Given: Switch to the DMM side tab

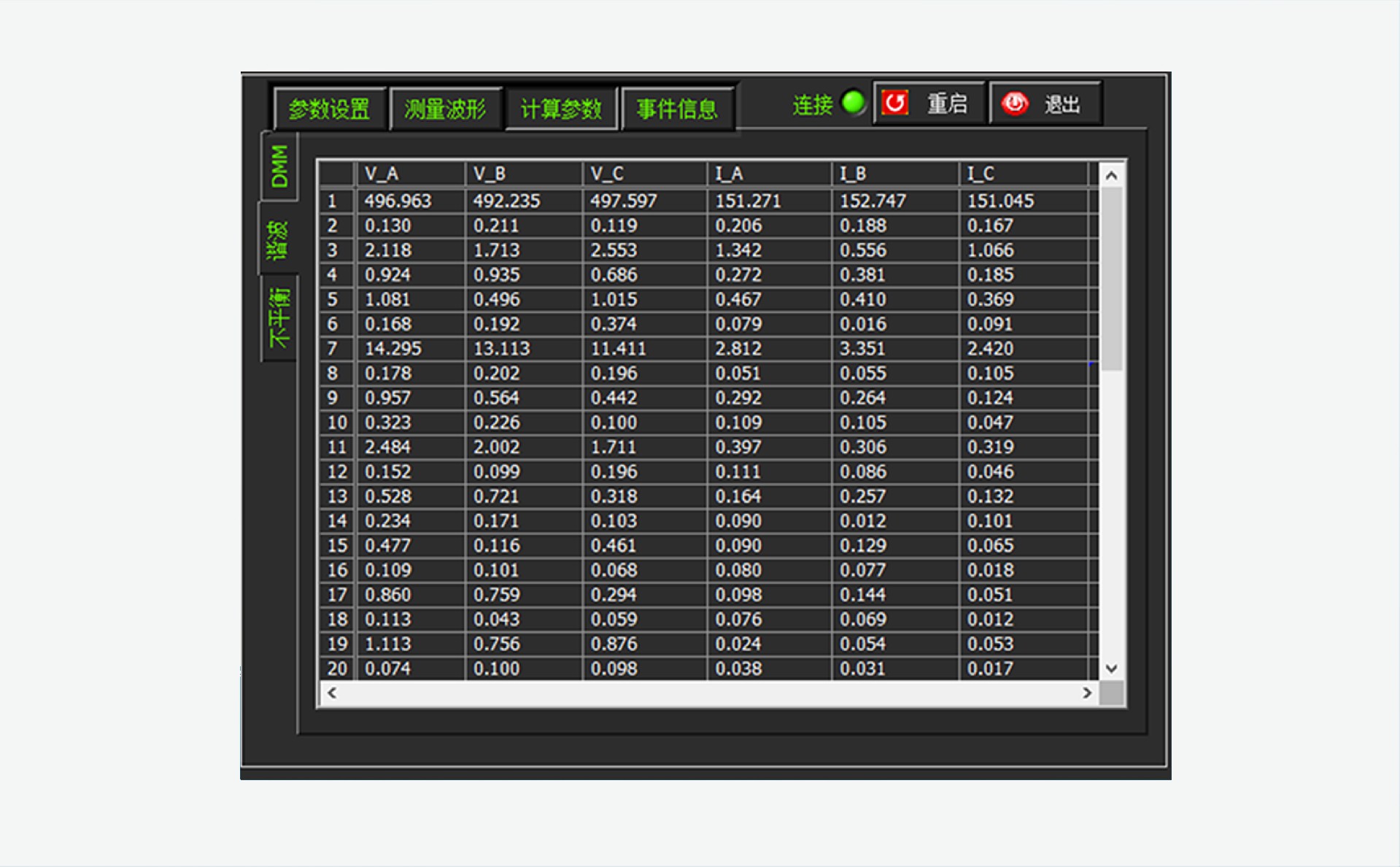Looking at the screenshot, I should tap(279, 166).
